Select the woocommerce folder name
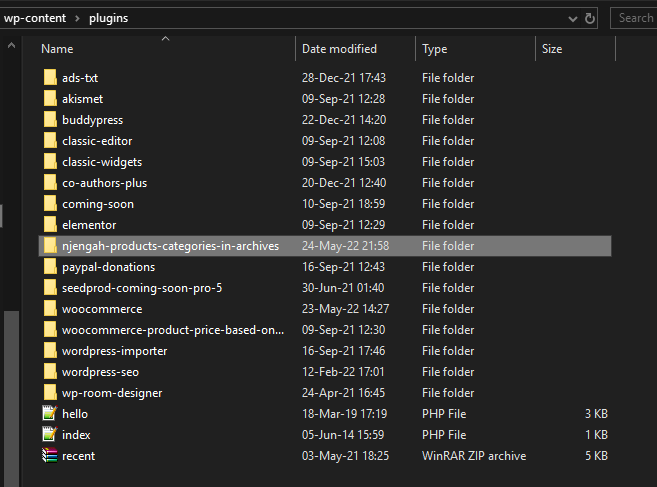The height and width of the screenshot is (487, 657). coord(102,309)
